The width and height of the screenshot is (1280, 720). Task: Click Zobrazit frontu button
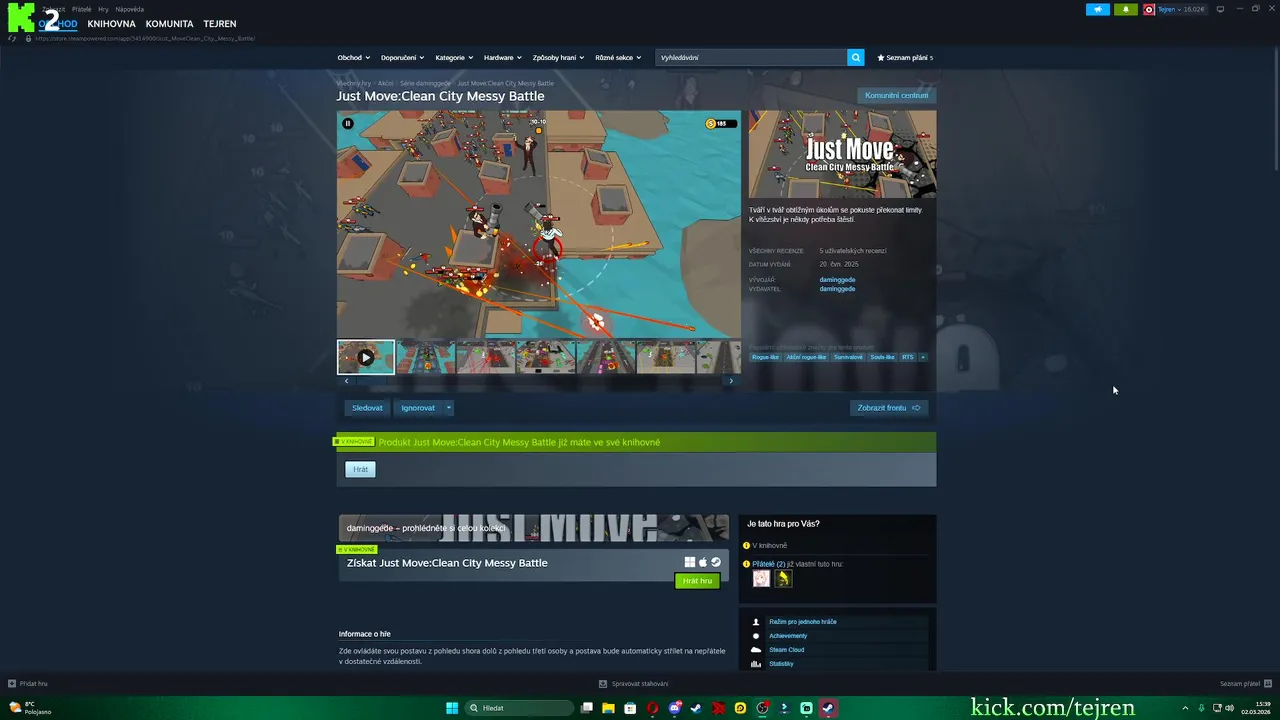pyautogui.click(x=889, y=408)
